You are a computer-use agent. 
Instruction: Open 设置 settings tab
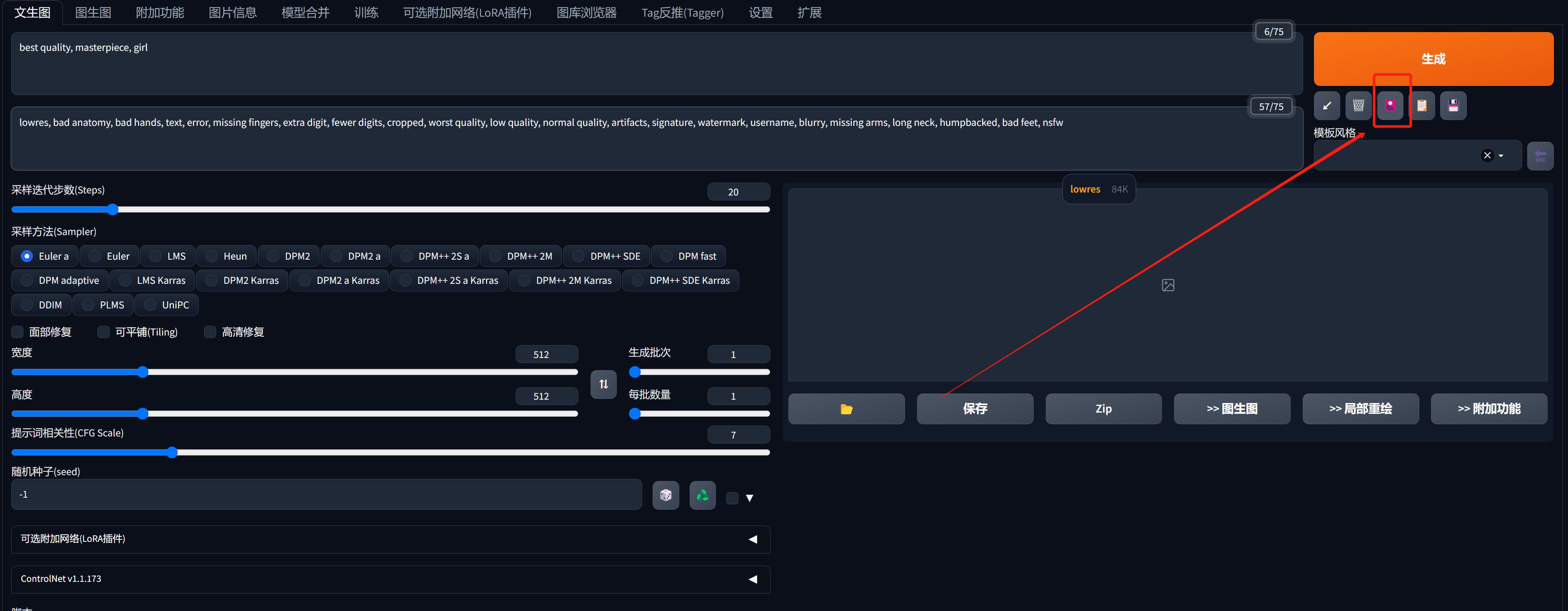pyautogui.click(x=760, y=12)
